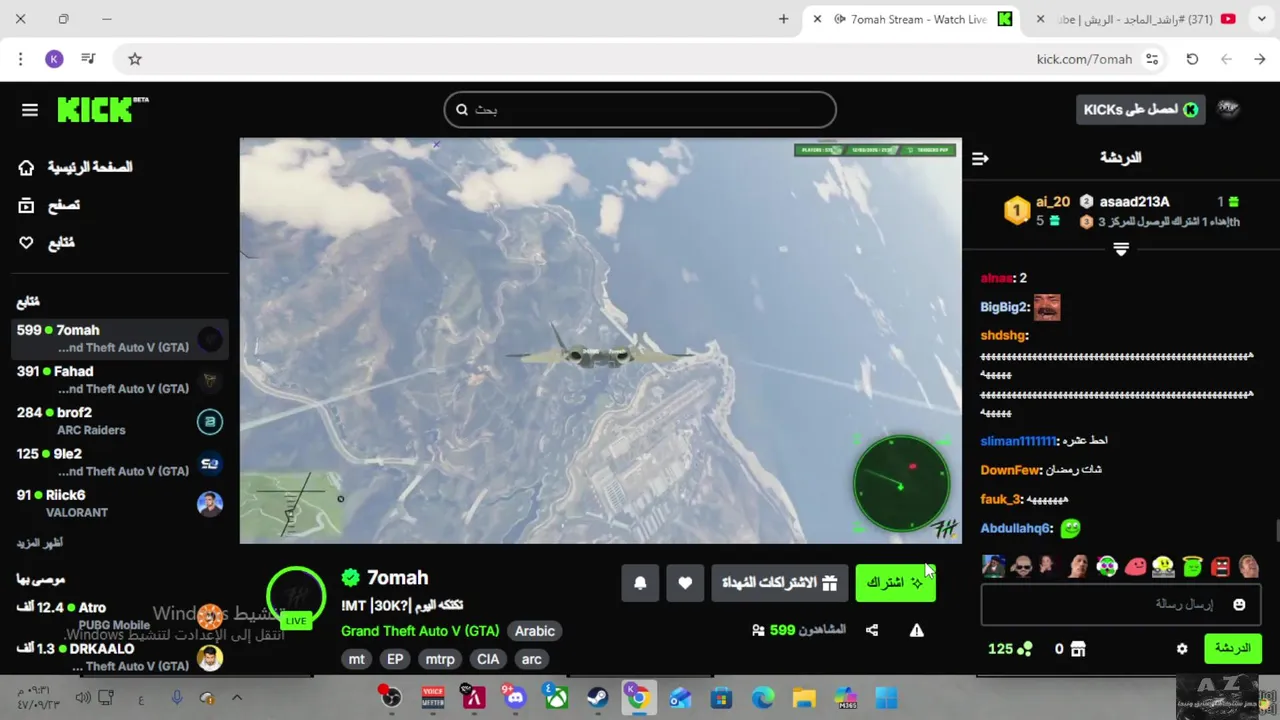Click 7omah live avatar
Screen dimensions: 1280x720
[x=296, y=597]
